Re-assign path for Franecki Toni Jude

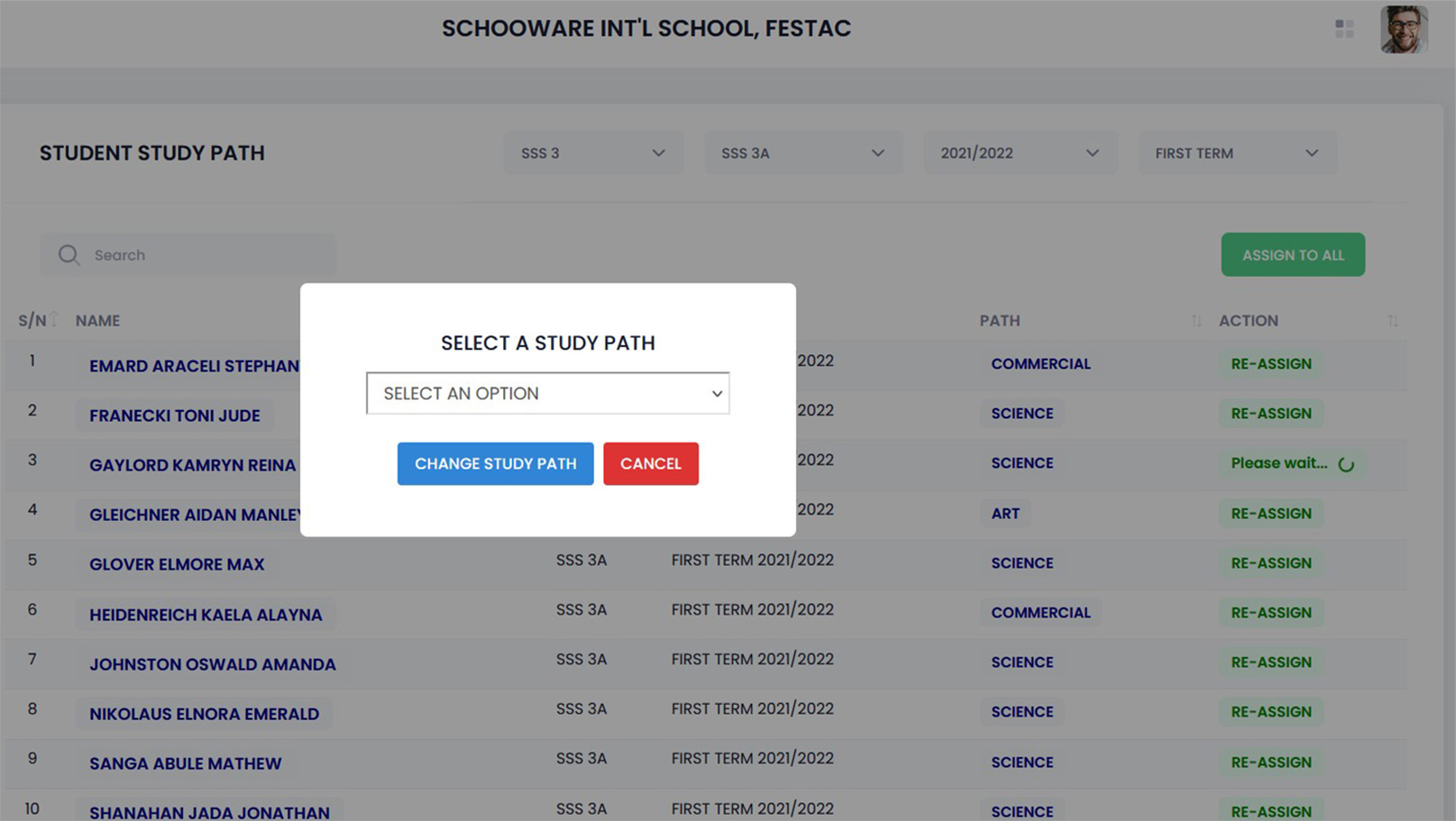tap(1271, 414)
